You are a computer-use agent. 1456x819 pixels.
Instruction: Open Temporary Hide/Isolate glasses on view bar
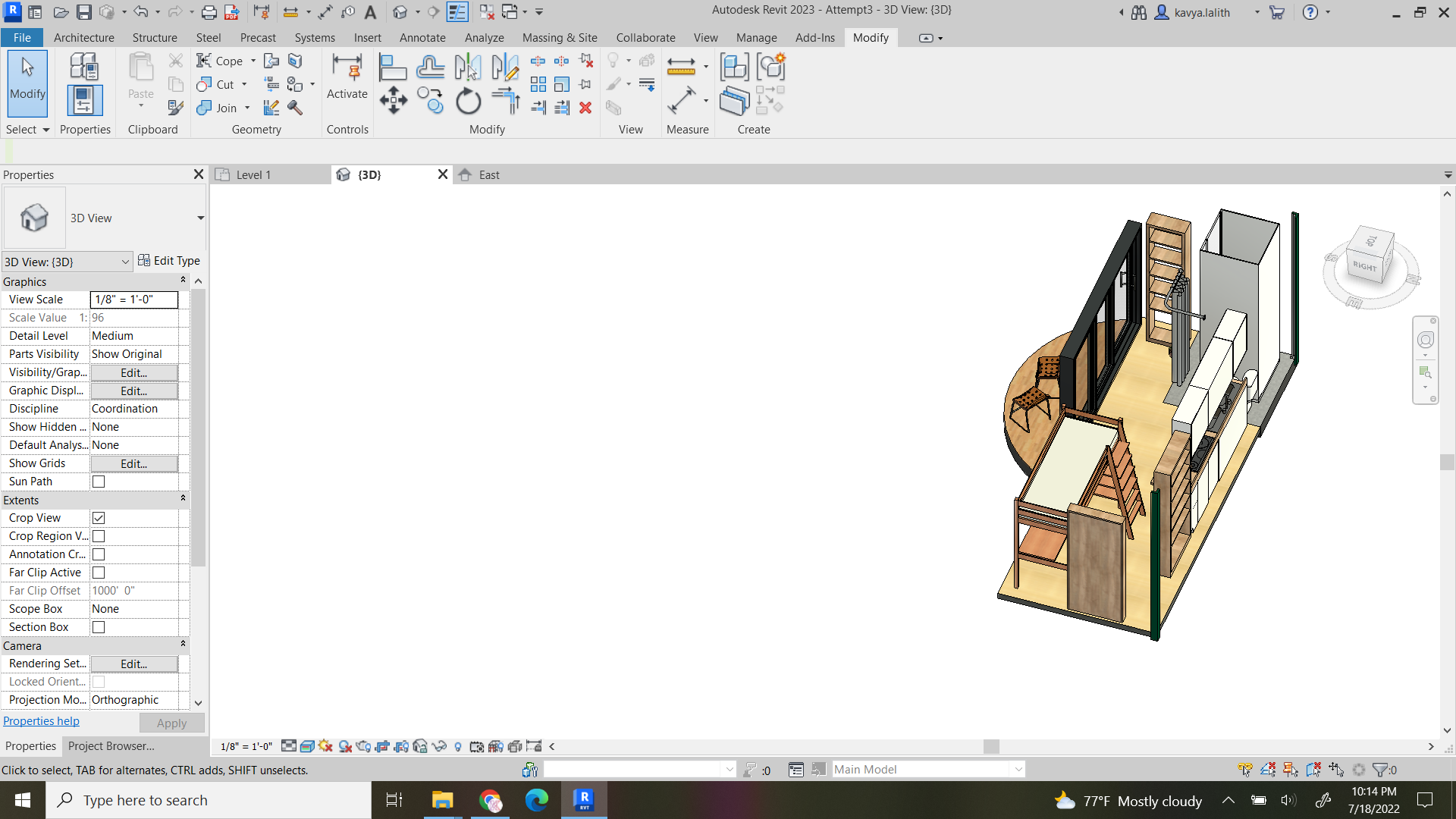tap(440, 746)
